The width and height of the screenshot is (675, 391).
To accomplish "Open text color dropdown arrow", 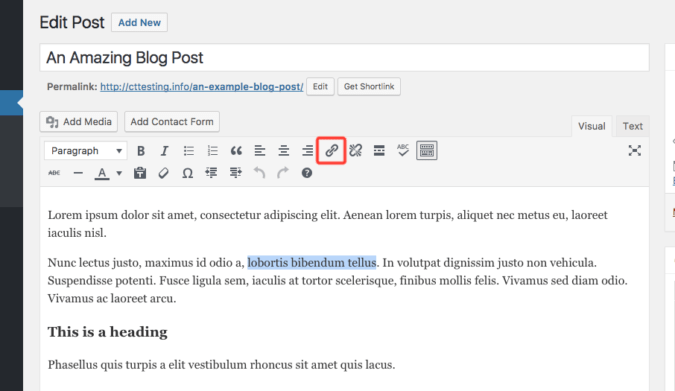I will 119,173.
